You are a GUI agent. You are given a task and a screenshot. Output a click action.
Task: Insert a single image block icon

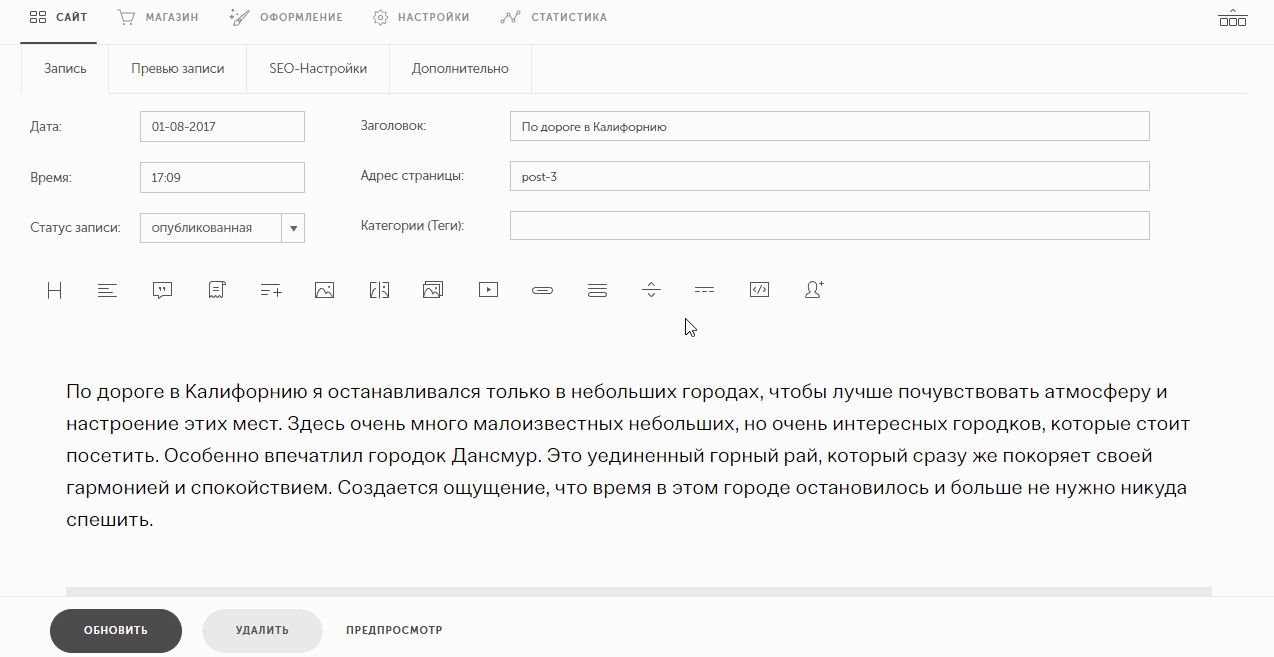(x=324, y=290)
